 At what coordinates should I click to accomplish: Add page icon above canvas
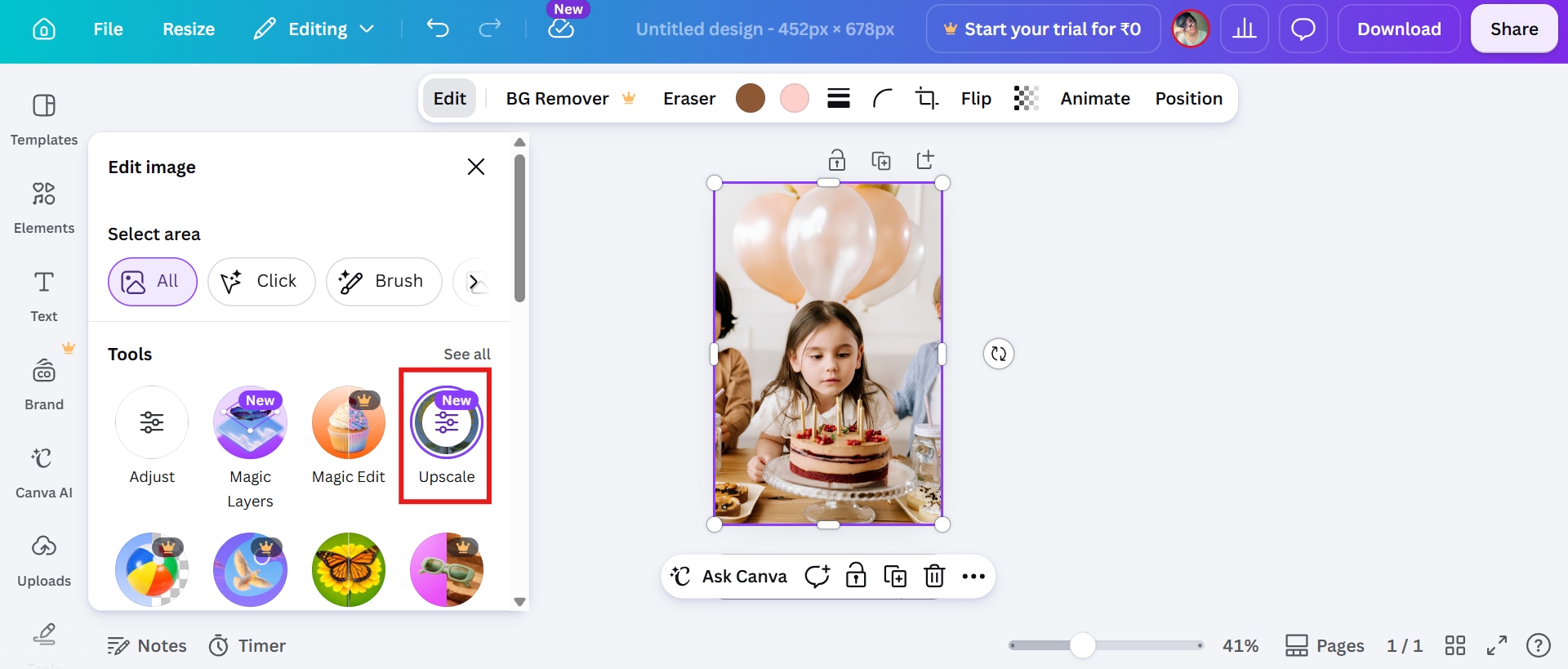925,159
